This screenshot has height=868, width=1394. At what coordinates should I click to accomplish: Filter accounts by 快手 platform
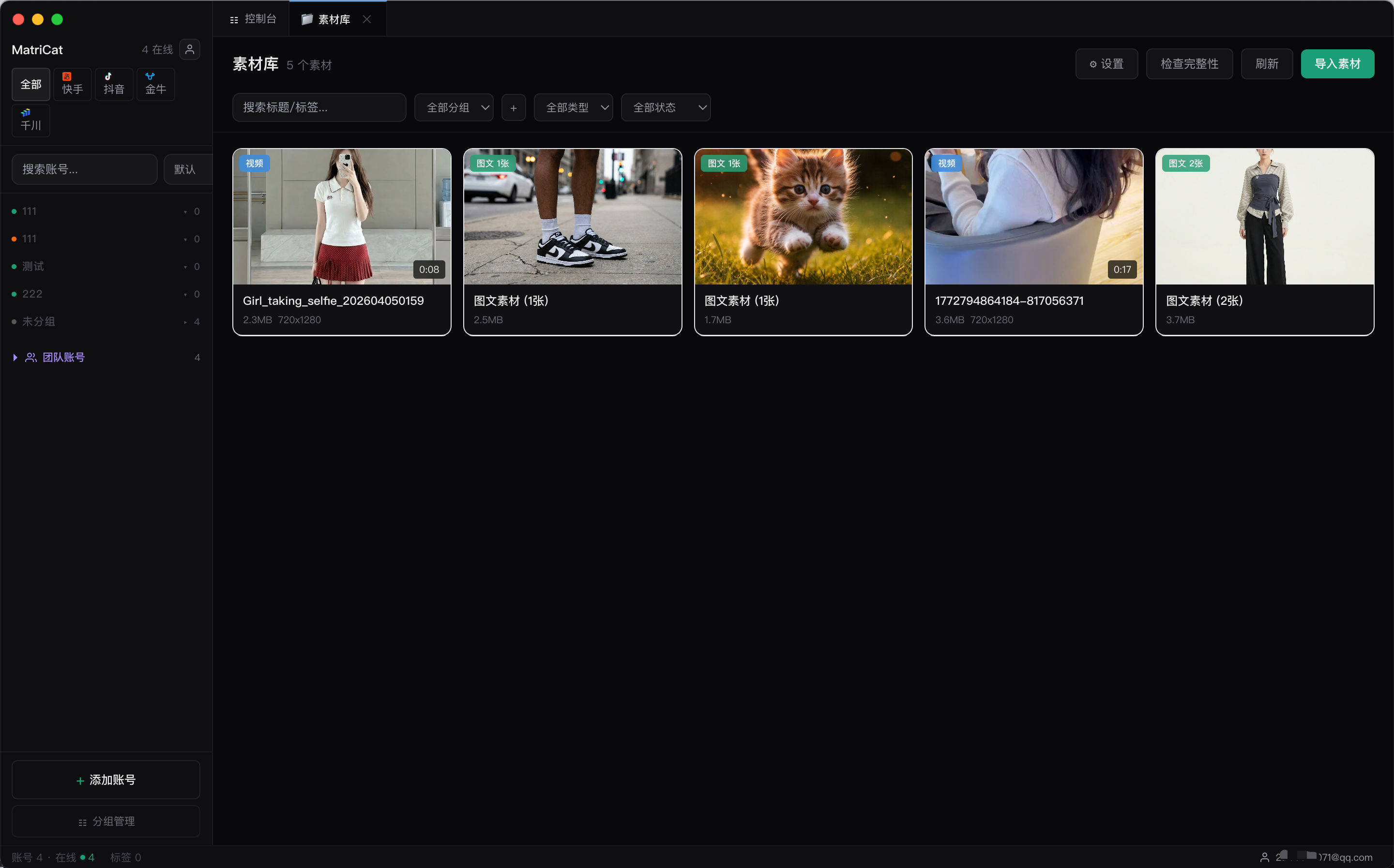(72, 84)
